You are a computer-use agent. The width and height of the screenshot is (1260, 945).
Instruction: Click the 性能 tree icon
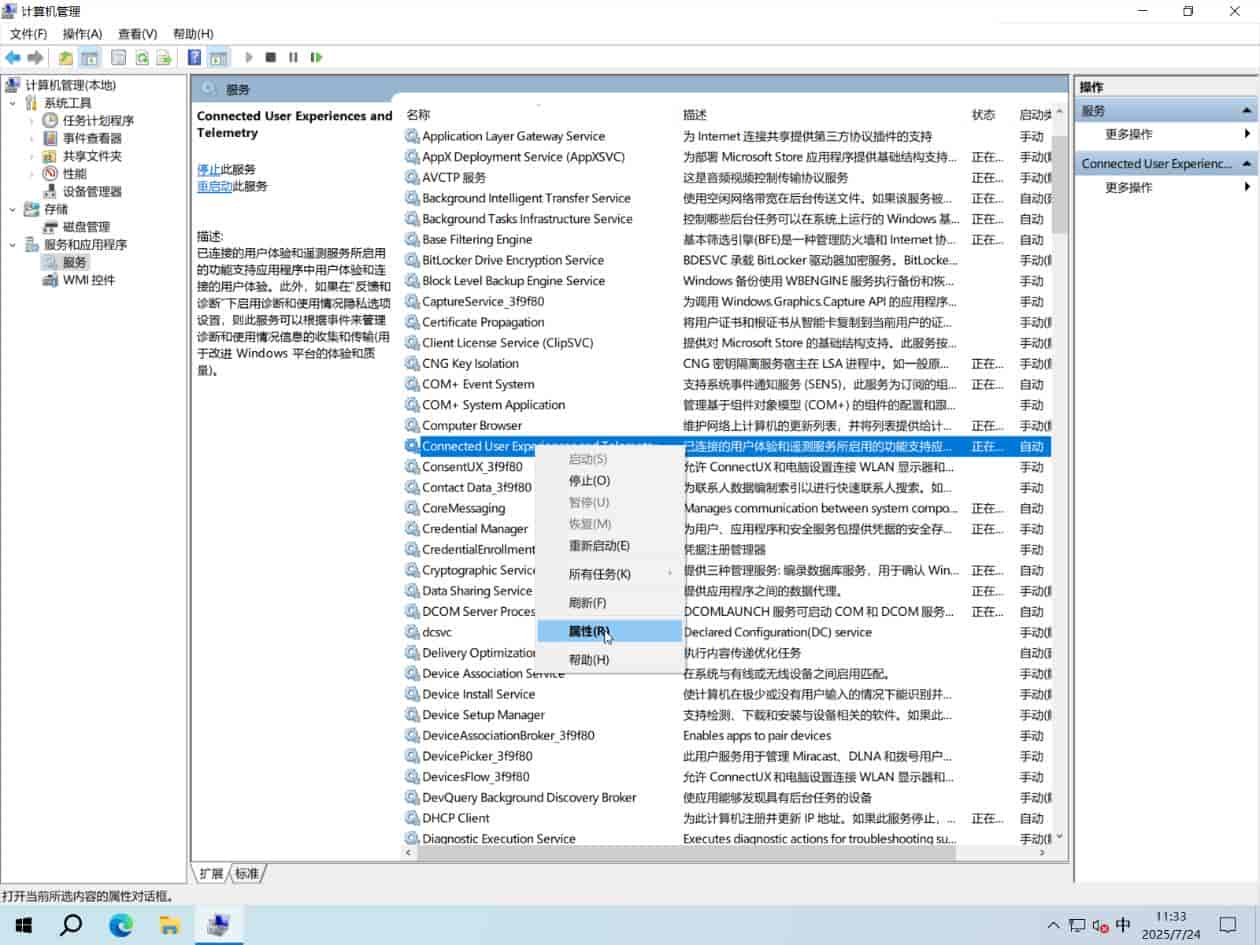pos(50,174)
